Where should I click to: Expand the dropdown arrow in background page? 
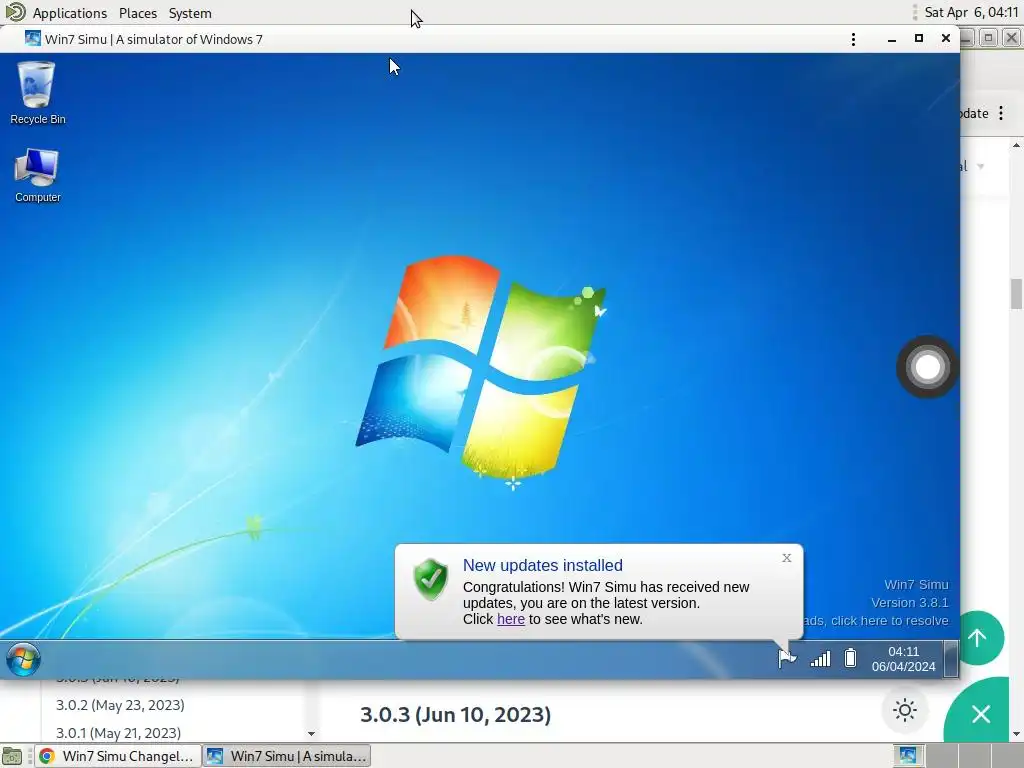[980, 167]
